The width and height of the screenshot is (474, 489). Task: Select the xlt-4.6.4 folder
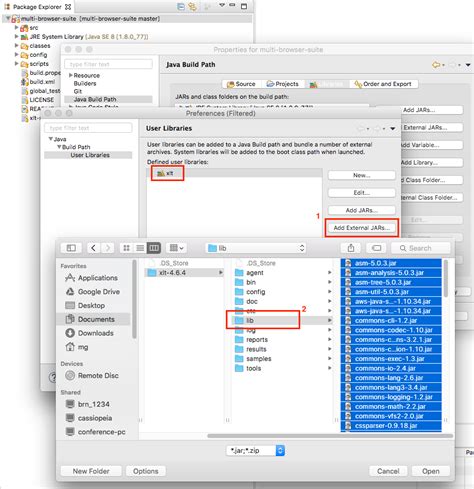pyautogui.click(x=184, y=273)
